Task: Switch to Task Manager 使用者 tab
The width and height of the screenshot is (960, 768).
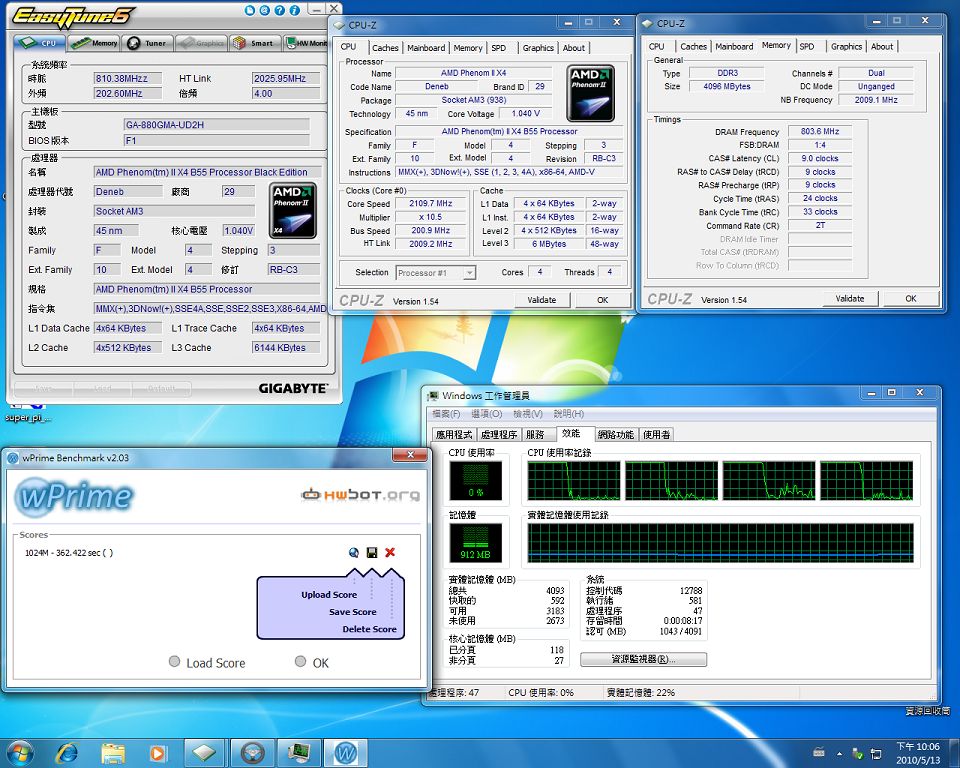Action: pos(656,435)
